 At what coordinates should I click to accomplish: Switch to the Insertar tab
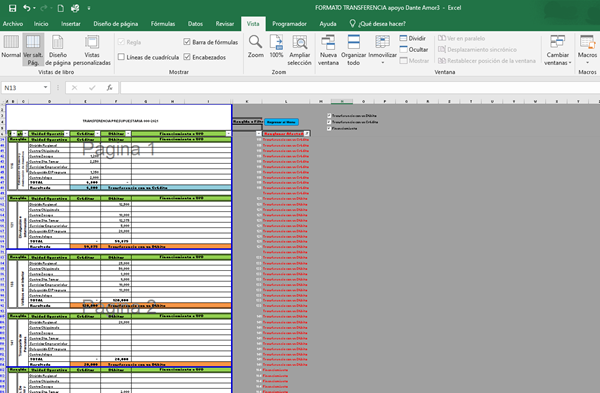71,24
